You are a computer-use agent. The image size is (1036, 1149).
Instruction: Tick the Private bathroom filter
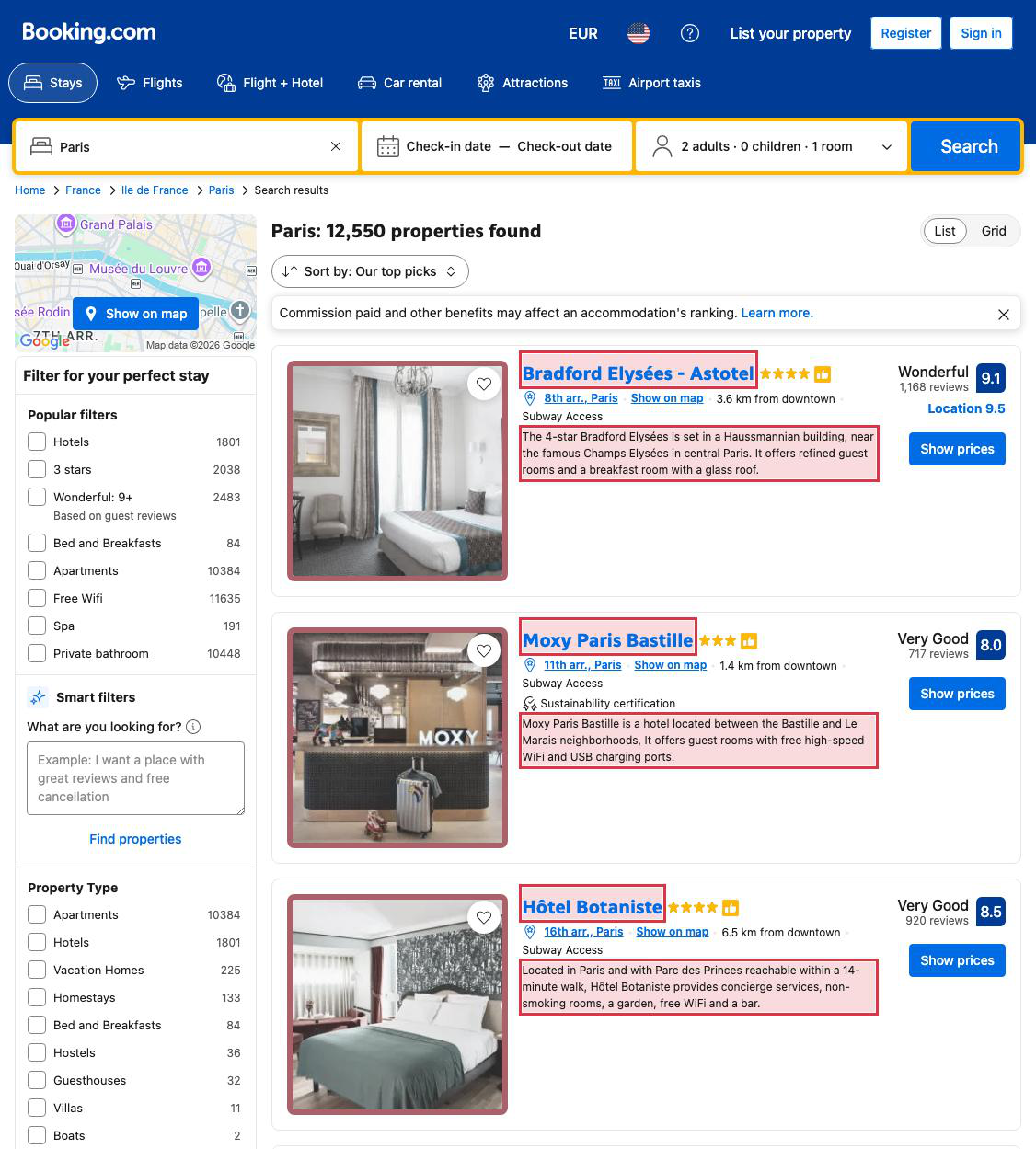(x=37, y=653)
